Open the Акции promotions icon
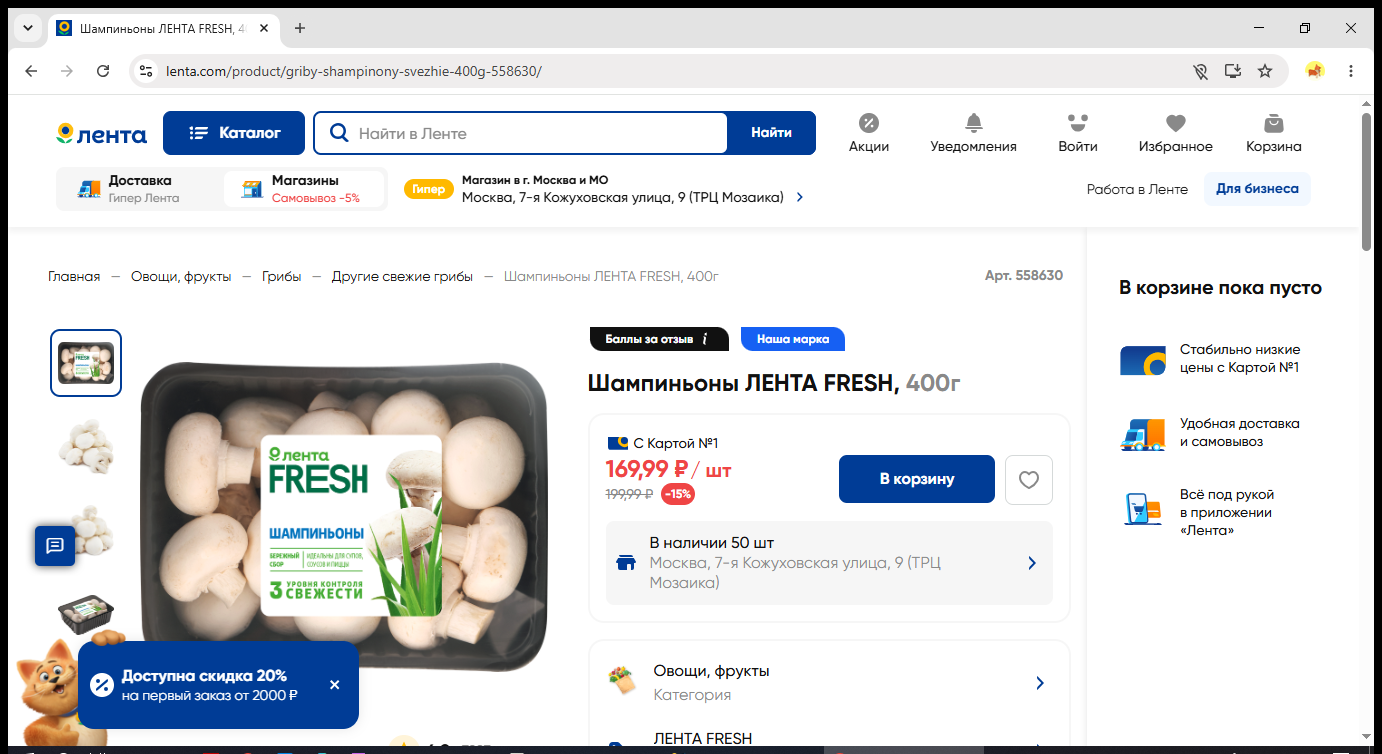The image size is (1382, 754). click(x=869, y=133)
